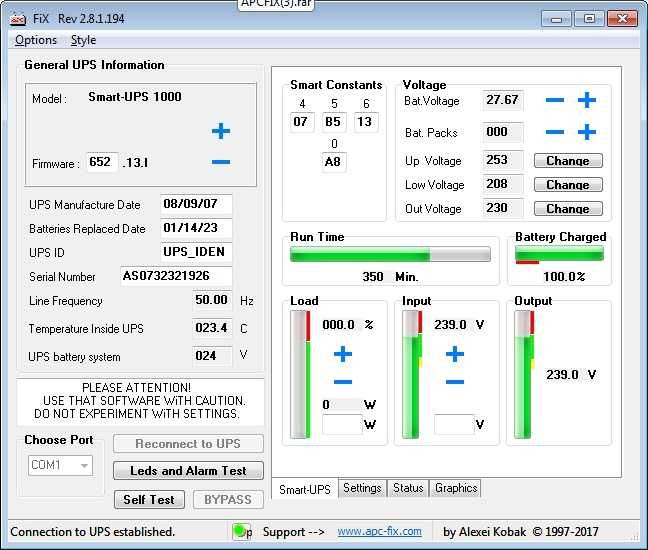Run the Leds and Alarm Test

tap(188, 471)
